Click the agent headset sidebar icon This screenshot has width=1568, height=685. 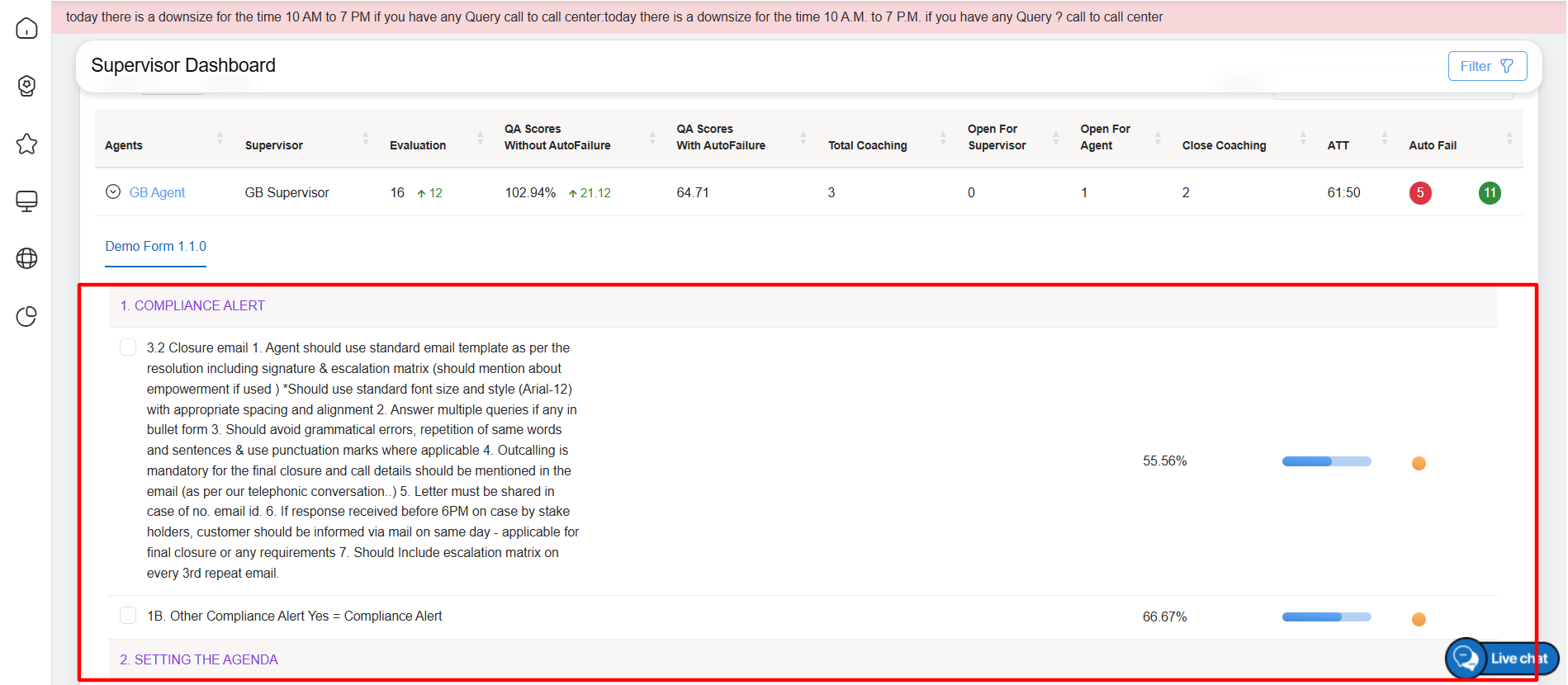[x=26, y=86]
